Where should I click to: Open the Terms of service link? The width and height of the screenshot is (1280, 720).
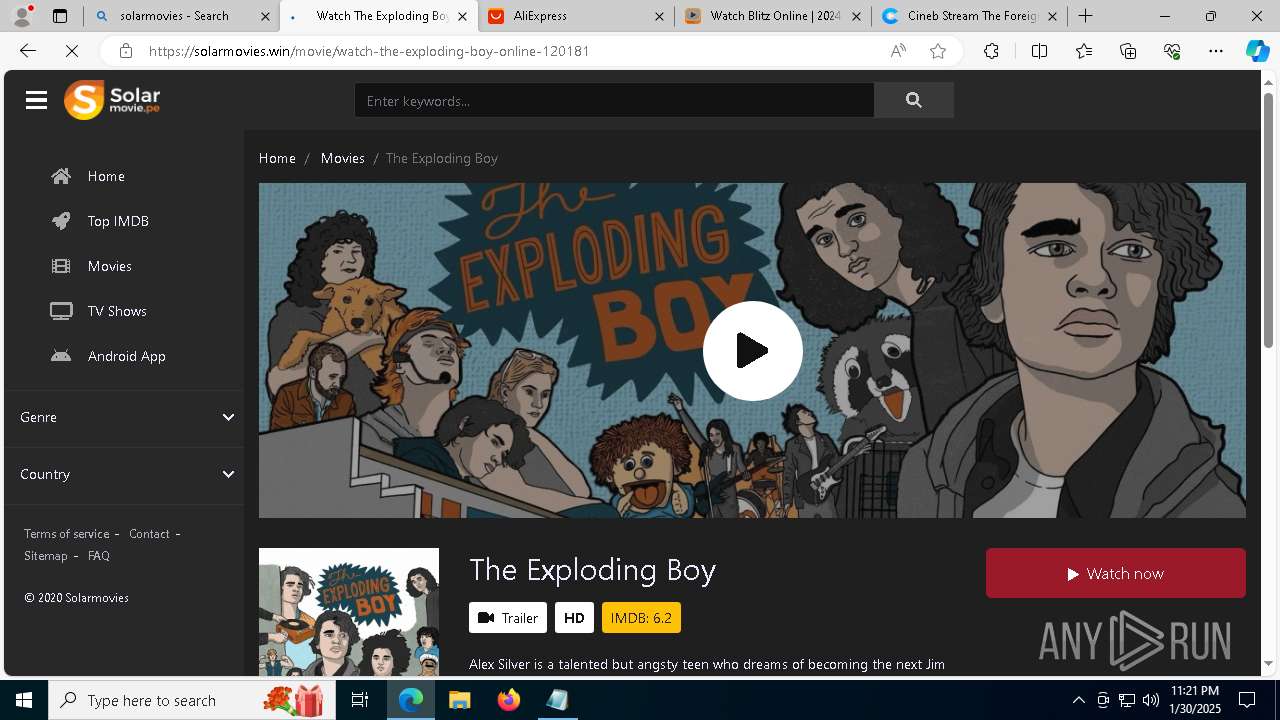pos(66,534)
